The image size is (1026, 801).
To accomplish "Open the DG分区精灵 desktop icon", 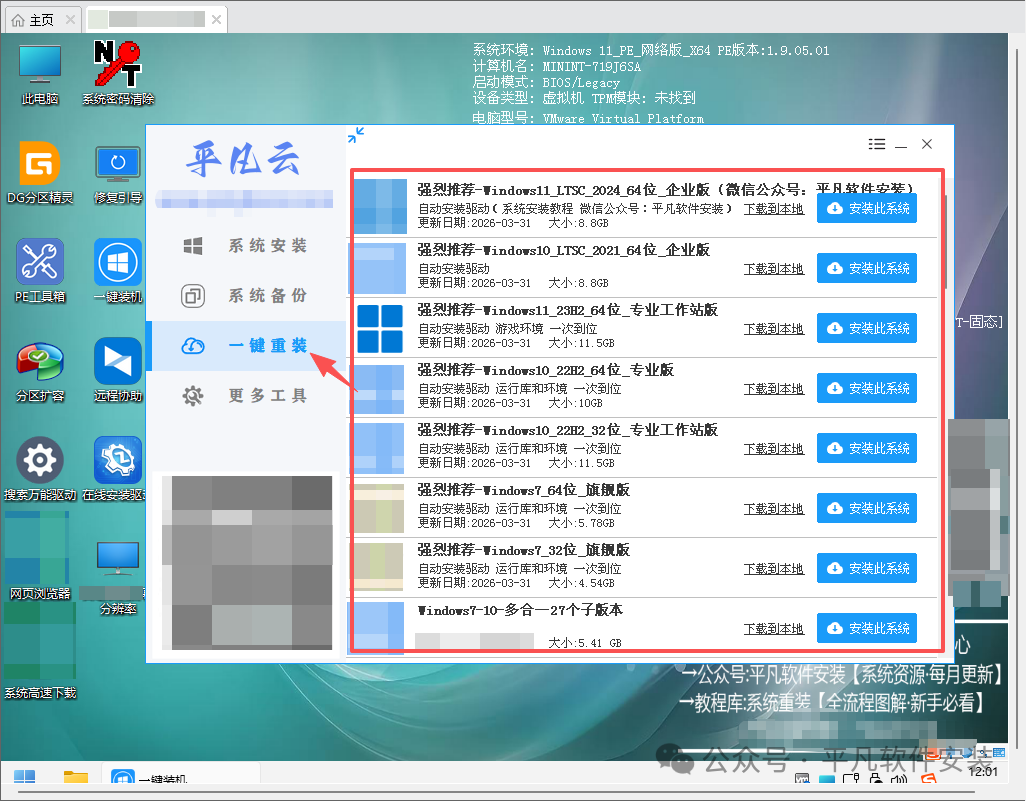I will point(40,172).
